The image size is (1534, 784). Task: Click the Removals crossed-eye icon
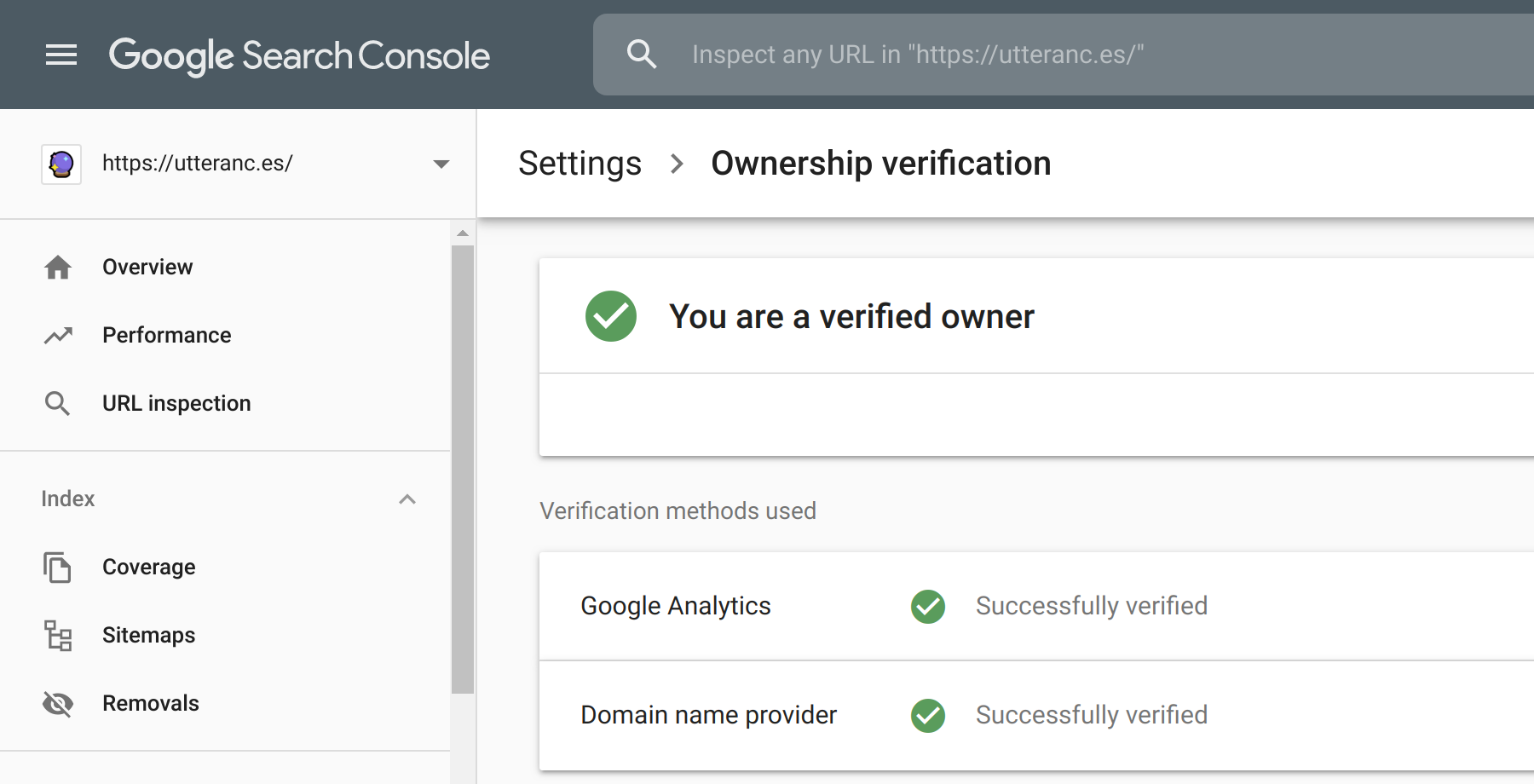pos(58,704)
